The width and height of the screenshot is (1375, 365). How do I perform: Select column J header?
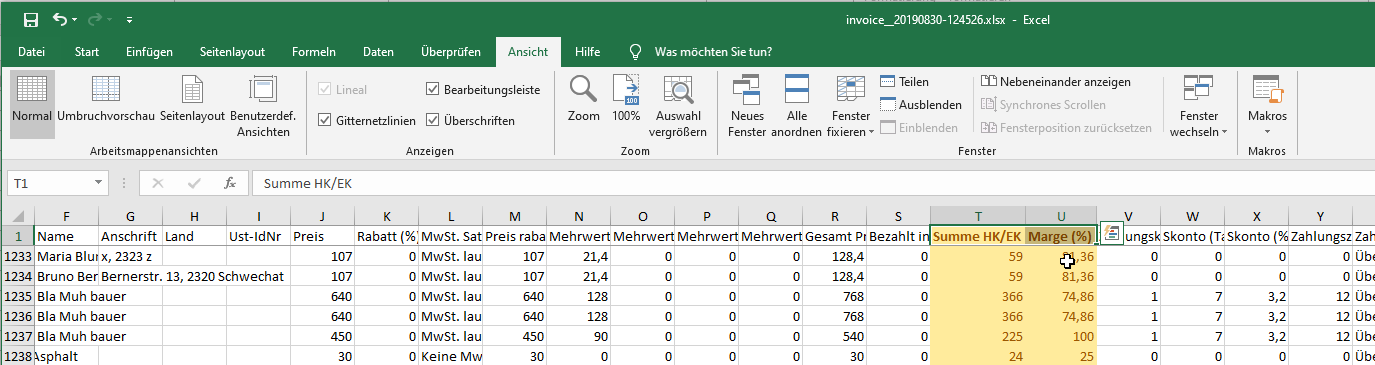click(x=322, y=215)
